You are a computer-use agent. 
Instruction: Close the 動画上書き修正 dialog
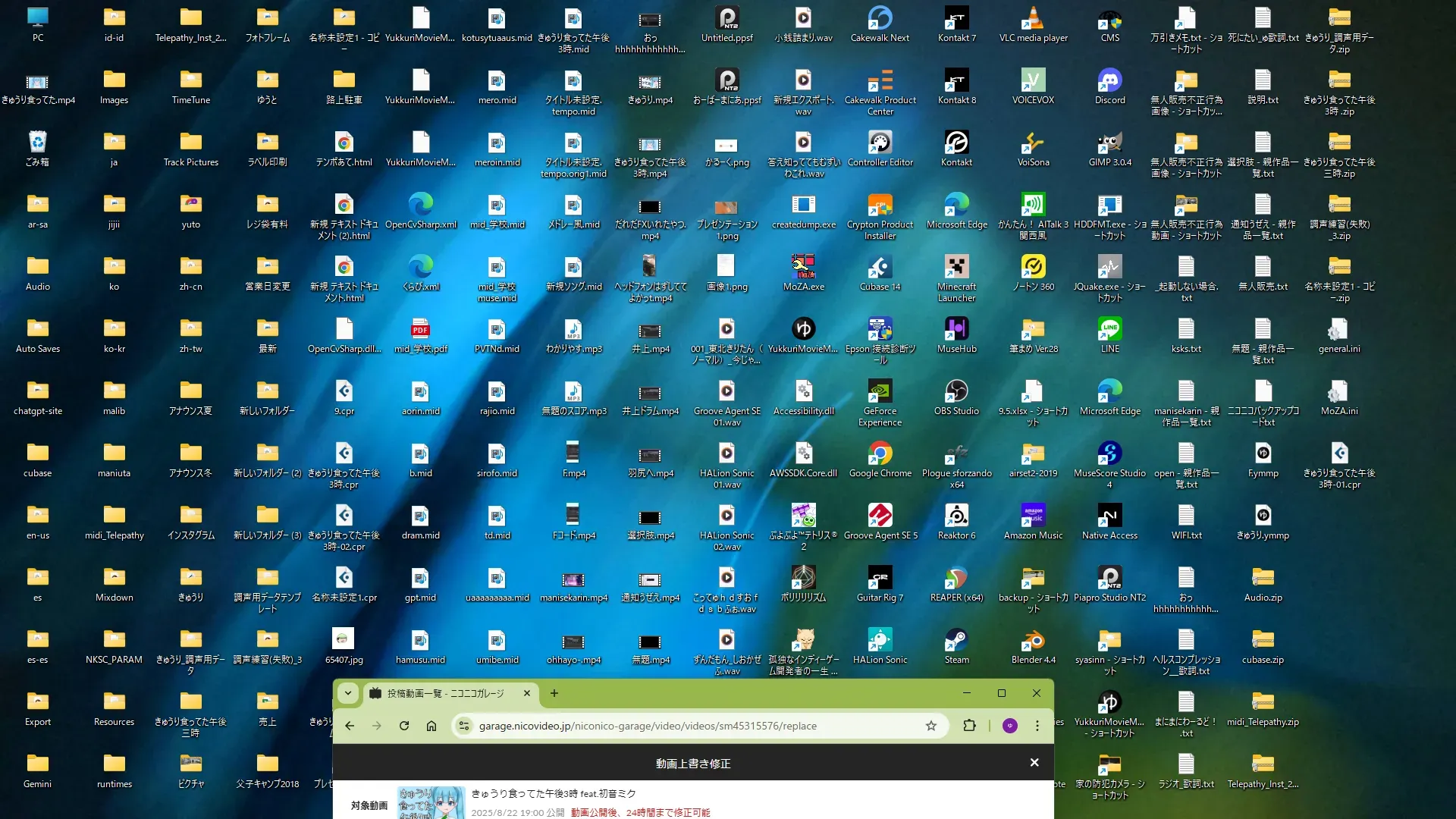point(1034,763)
